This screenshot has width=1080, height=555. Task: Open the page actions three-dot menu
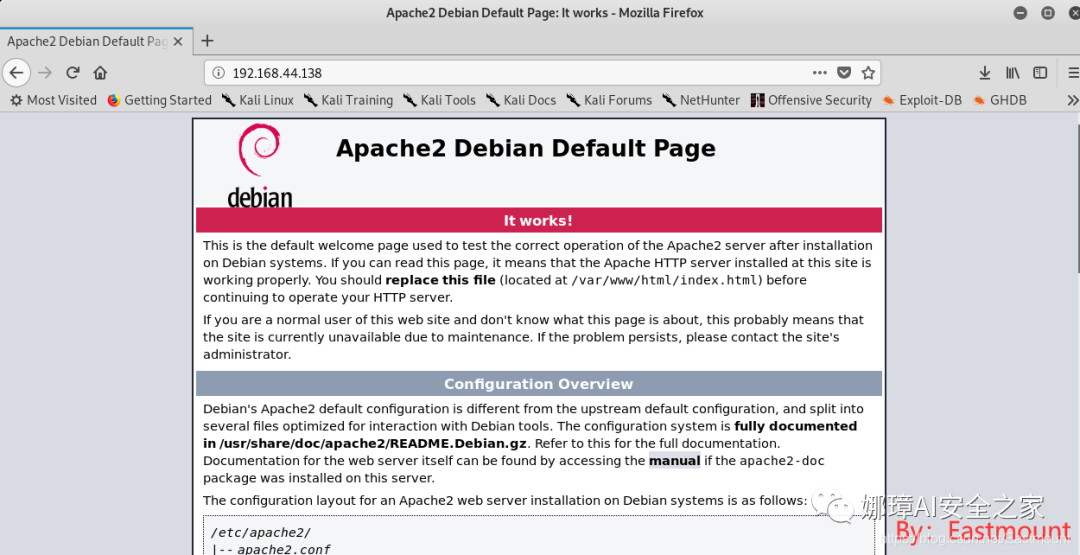820,72
